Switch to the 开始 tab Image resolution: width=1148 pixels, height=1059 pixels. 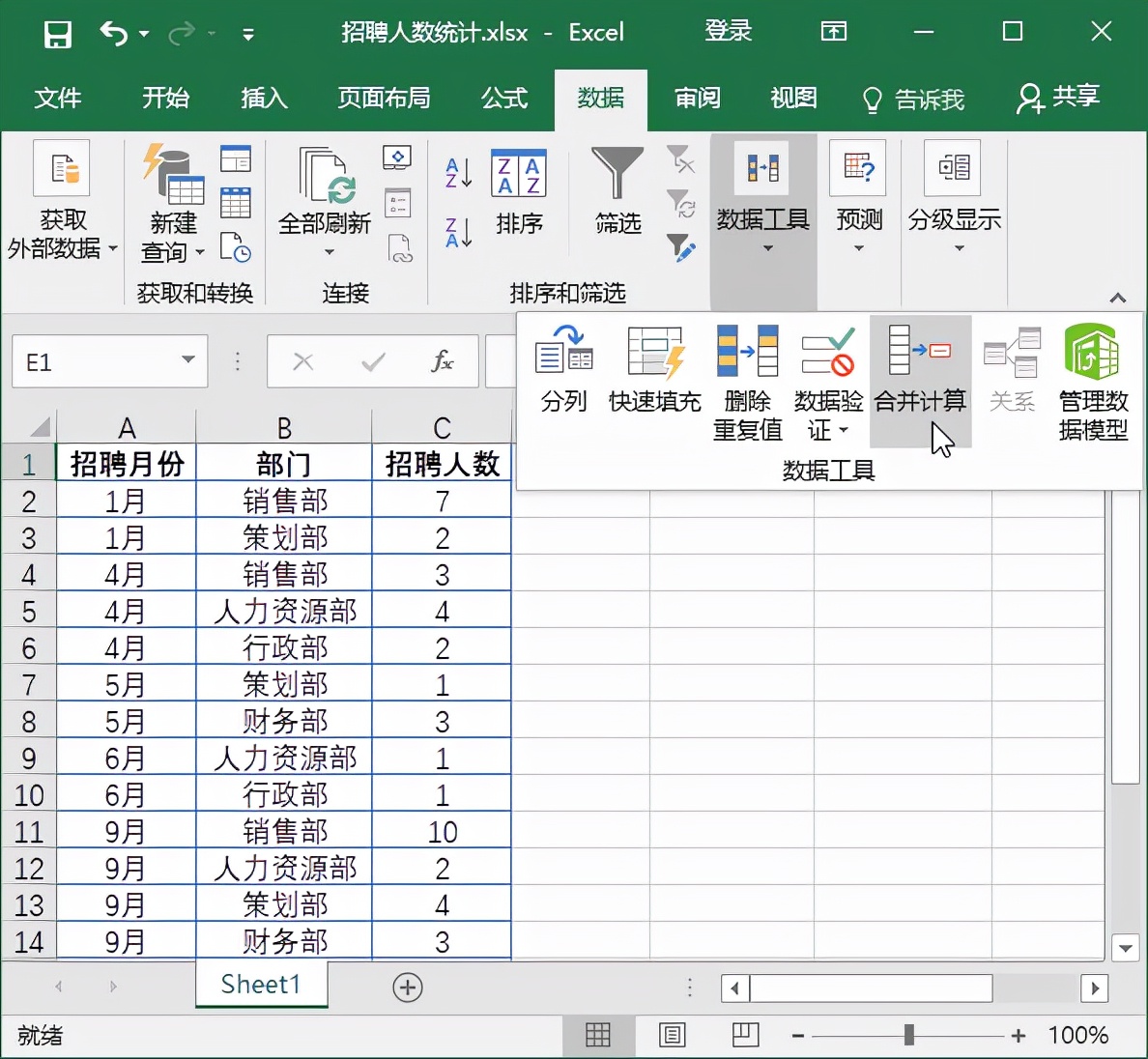tap(165, 98)
